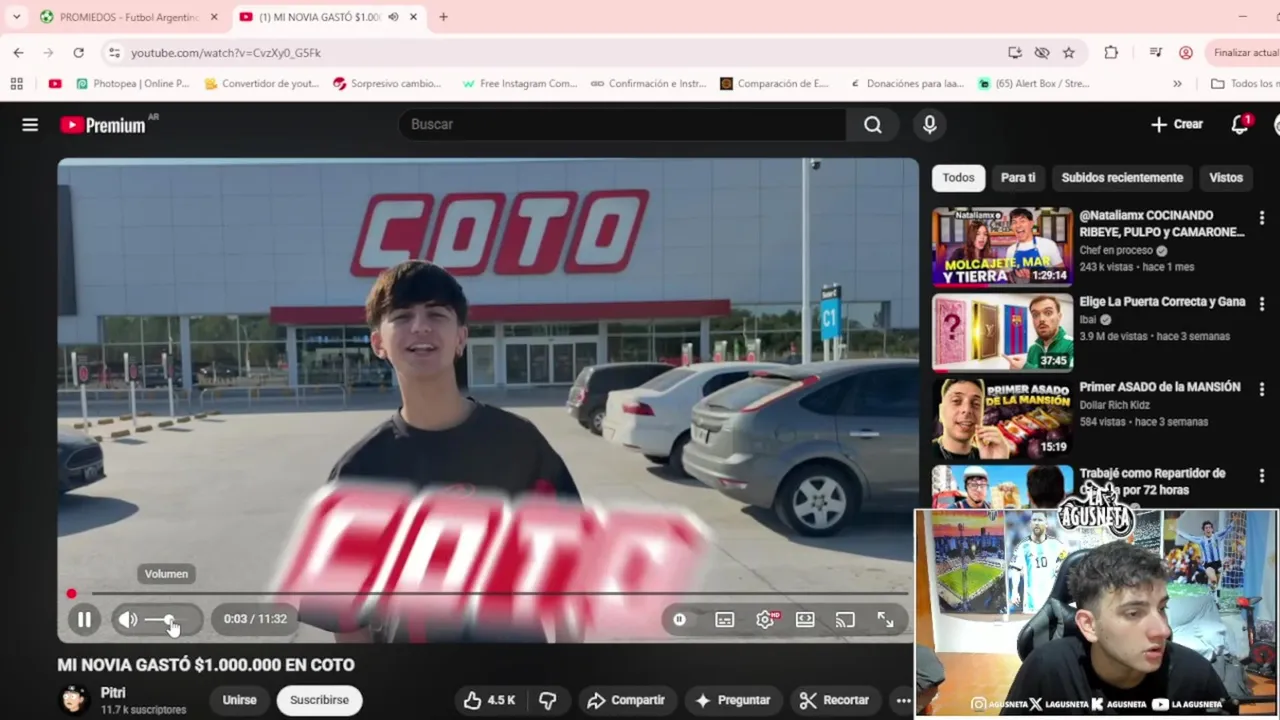Open the YouTube guide hamburger menu
Screen dimensions: 1280x720
(x=30, y=125)
